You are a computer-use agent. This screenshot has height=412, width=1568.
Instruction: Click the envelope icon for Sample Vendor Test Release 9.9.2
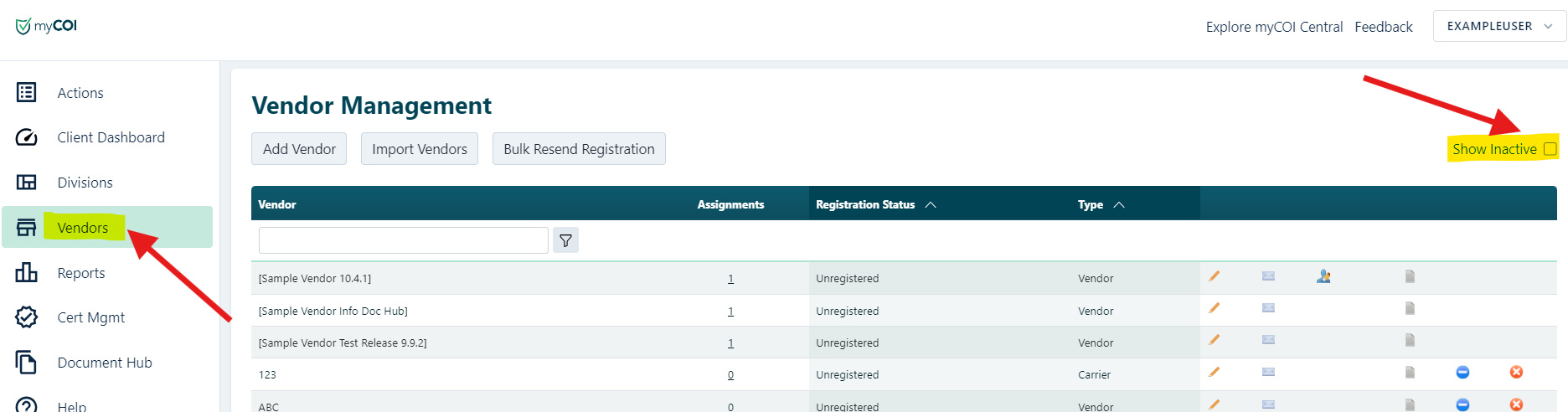pyautogui.click(x=1268, y=340)
